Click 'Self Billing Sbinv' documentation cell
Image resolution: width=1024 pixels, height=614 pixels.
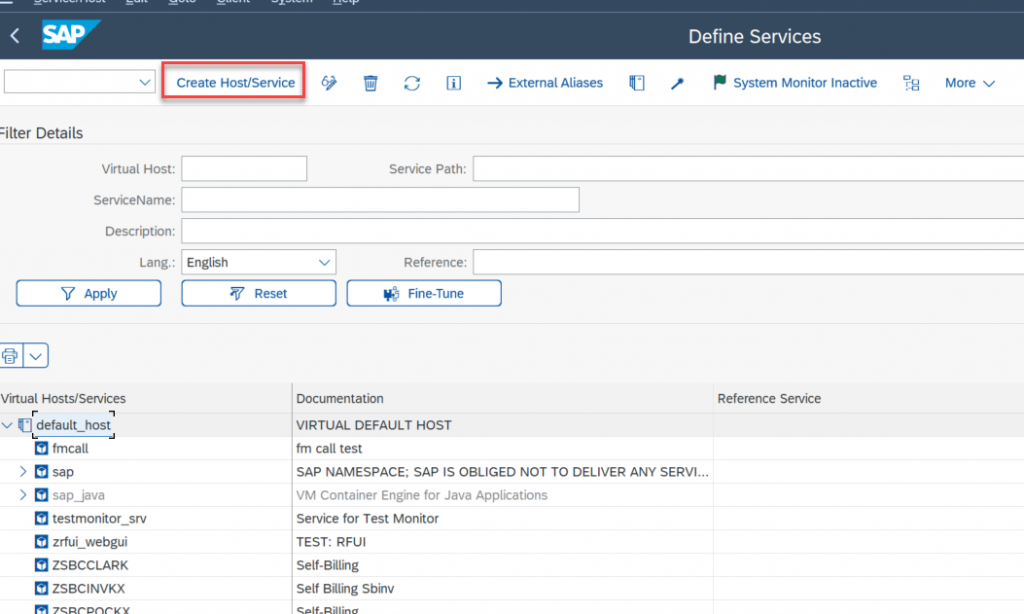(345, 589)
